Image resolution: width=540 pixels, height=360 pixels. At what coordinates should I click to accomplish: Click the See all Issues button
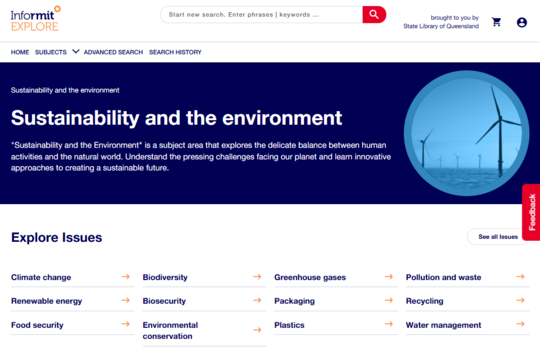tap(498, 237)
